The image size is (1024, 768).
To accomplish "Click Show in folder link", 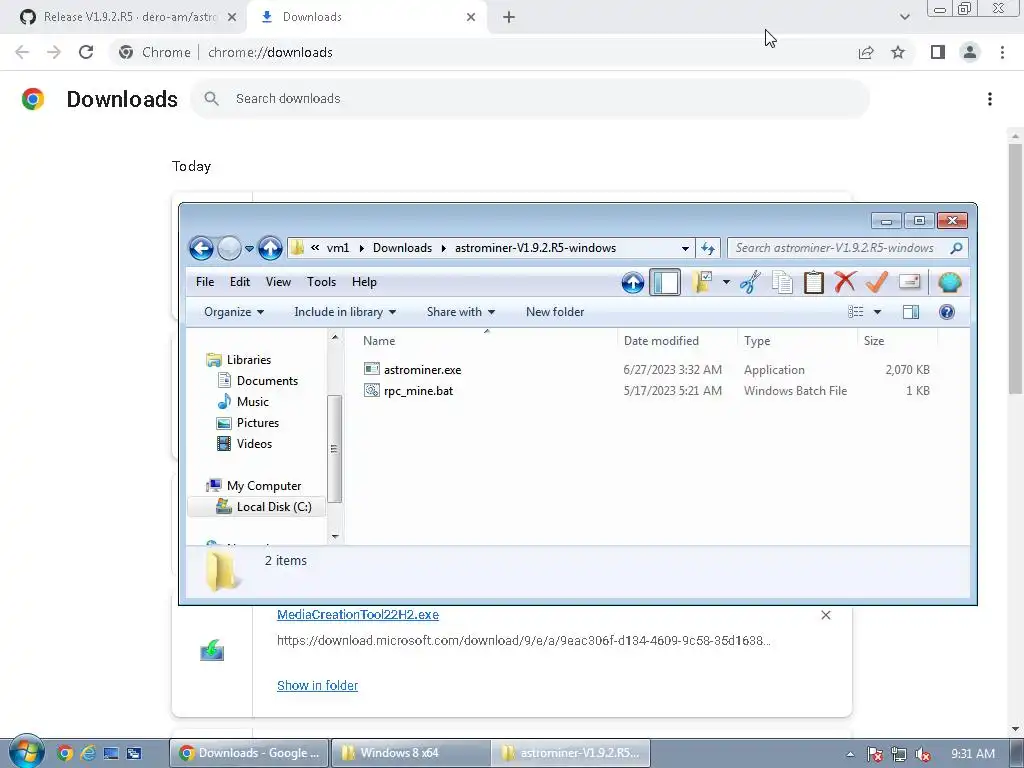I will tap(317, 686).
